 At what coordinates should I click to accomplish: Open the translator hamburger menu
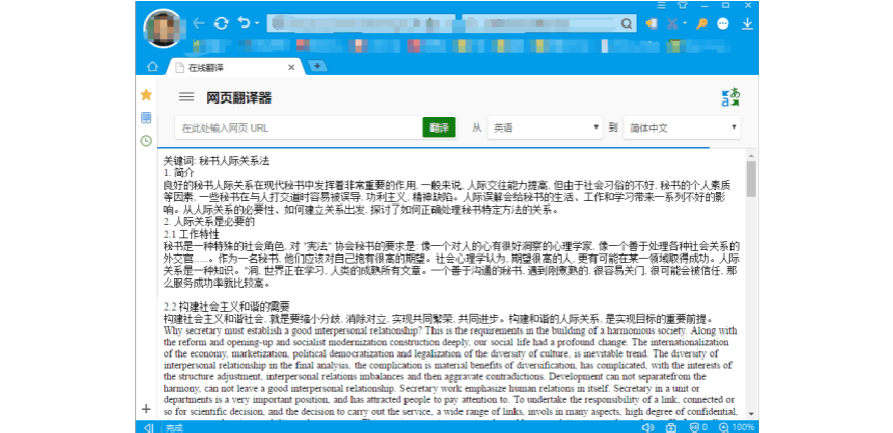[187, 97]
